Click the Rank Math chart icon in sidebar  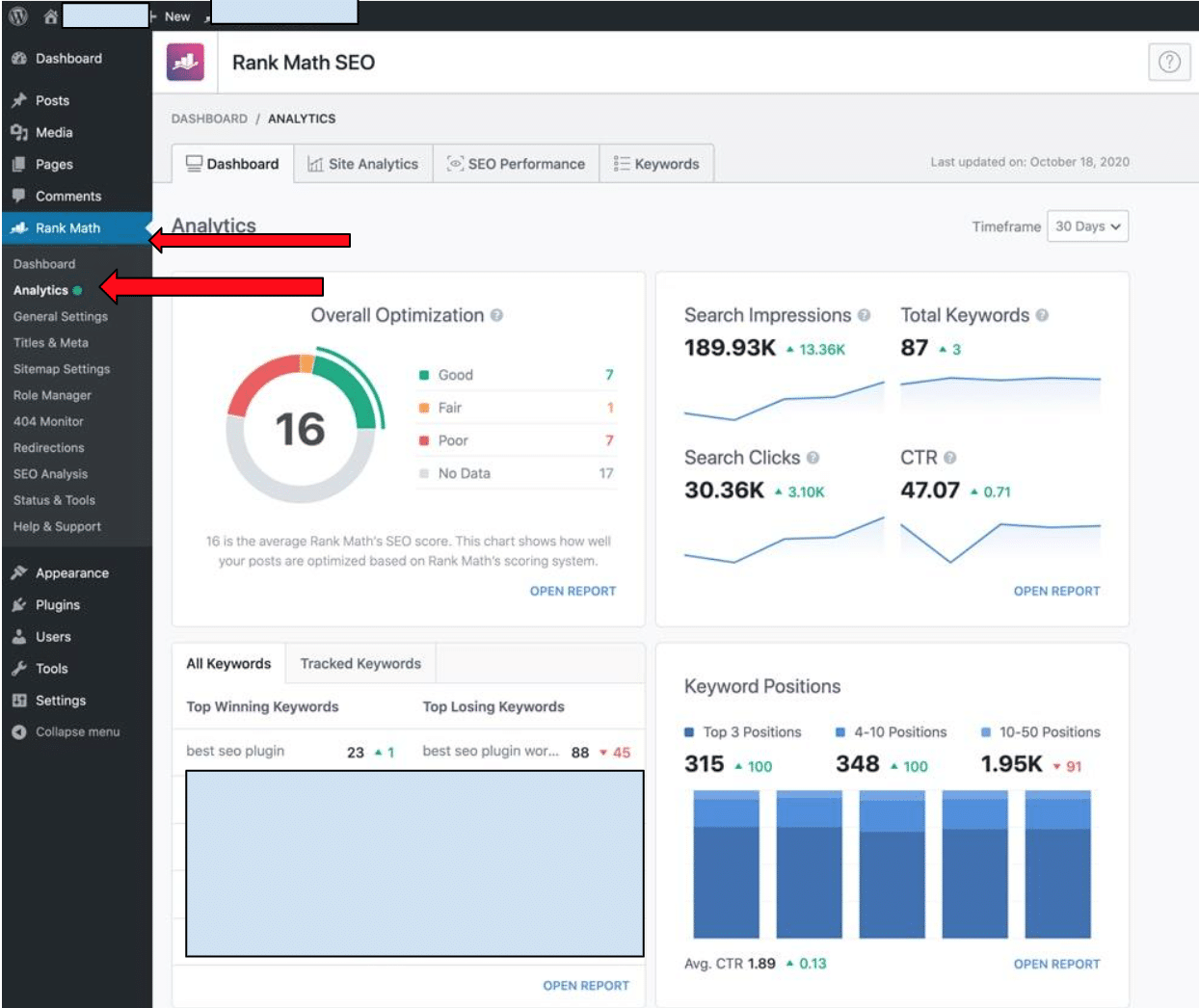(19, 227)
